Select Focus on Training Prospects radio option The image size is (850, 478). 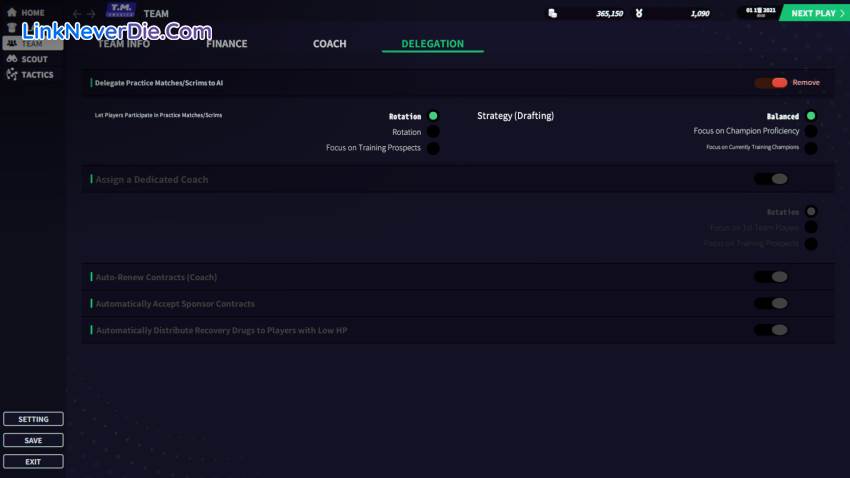click(433, 148)
